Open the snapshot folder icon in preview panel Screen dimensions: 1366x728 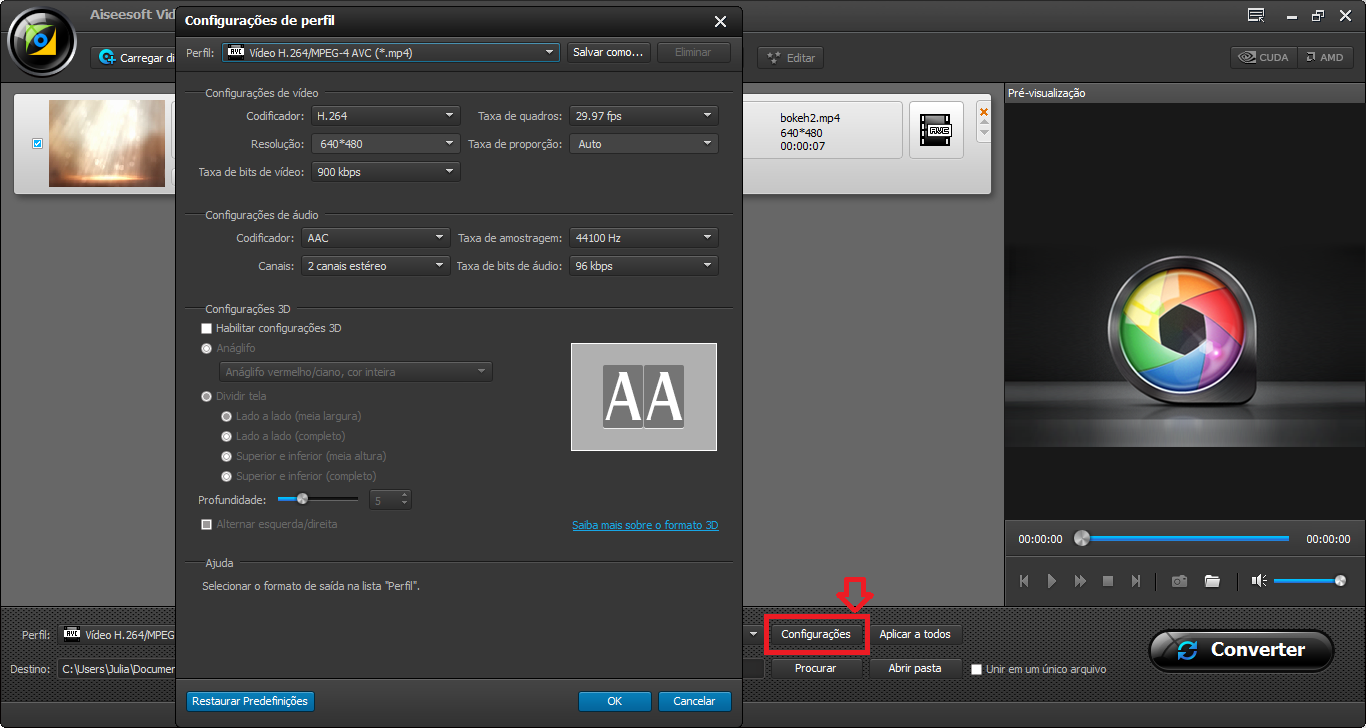pos(1212,580)
